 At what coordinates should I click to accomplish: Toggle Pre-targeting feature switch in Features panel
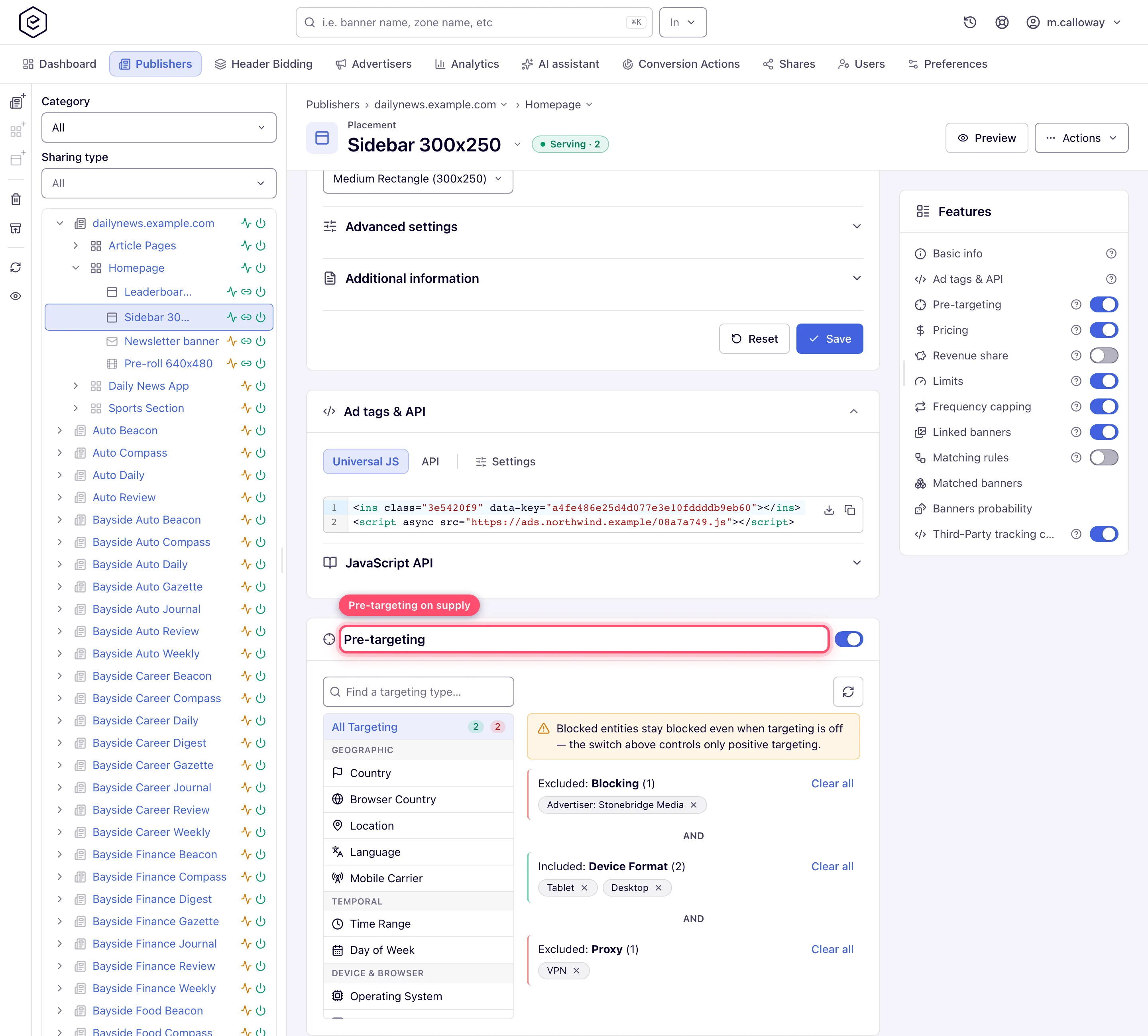click(1104, 304)
